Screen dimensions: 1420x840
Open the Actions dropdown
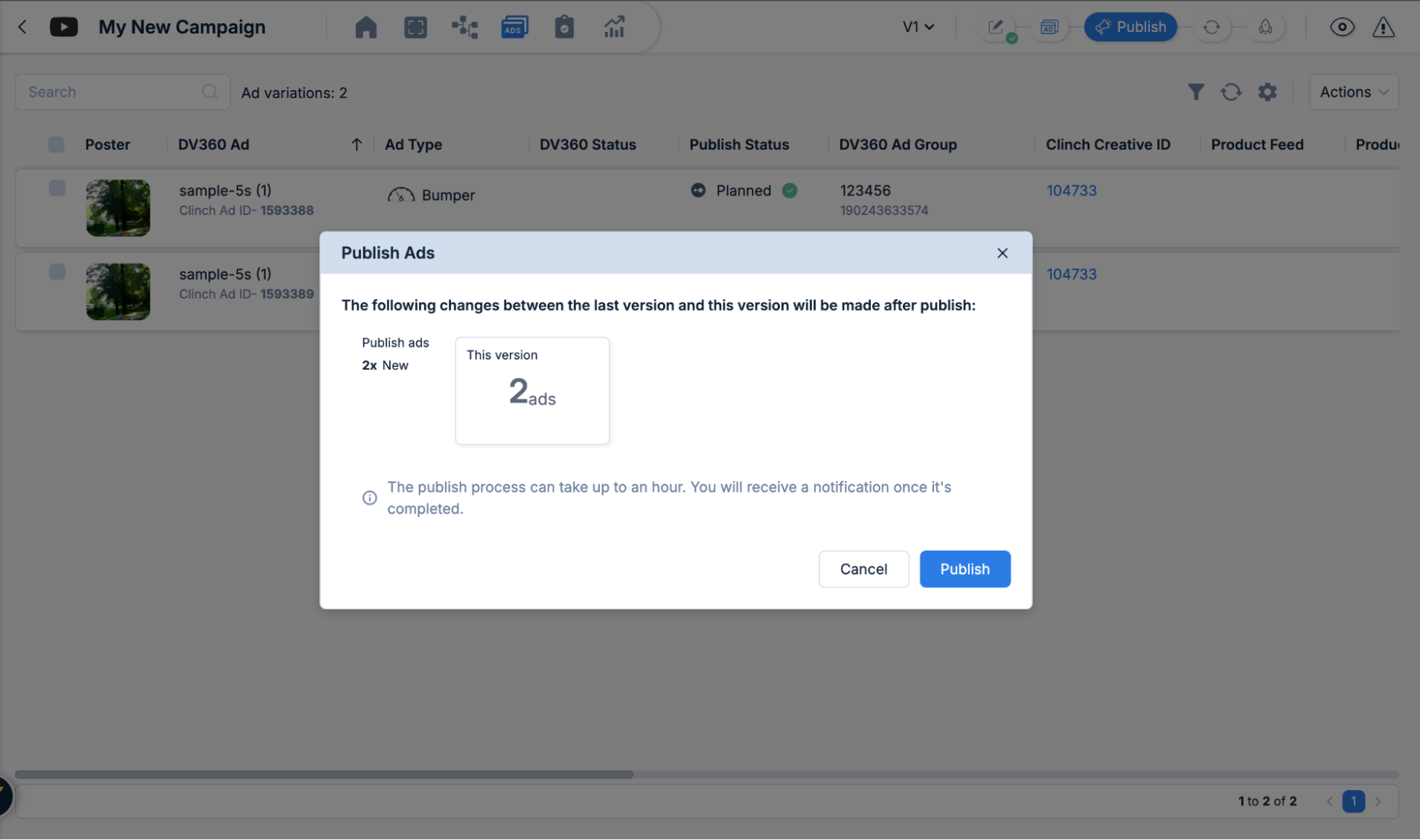(1354, 92)
